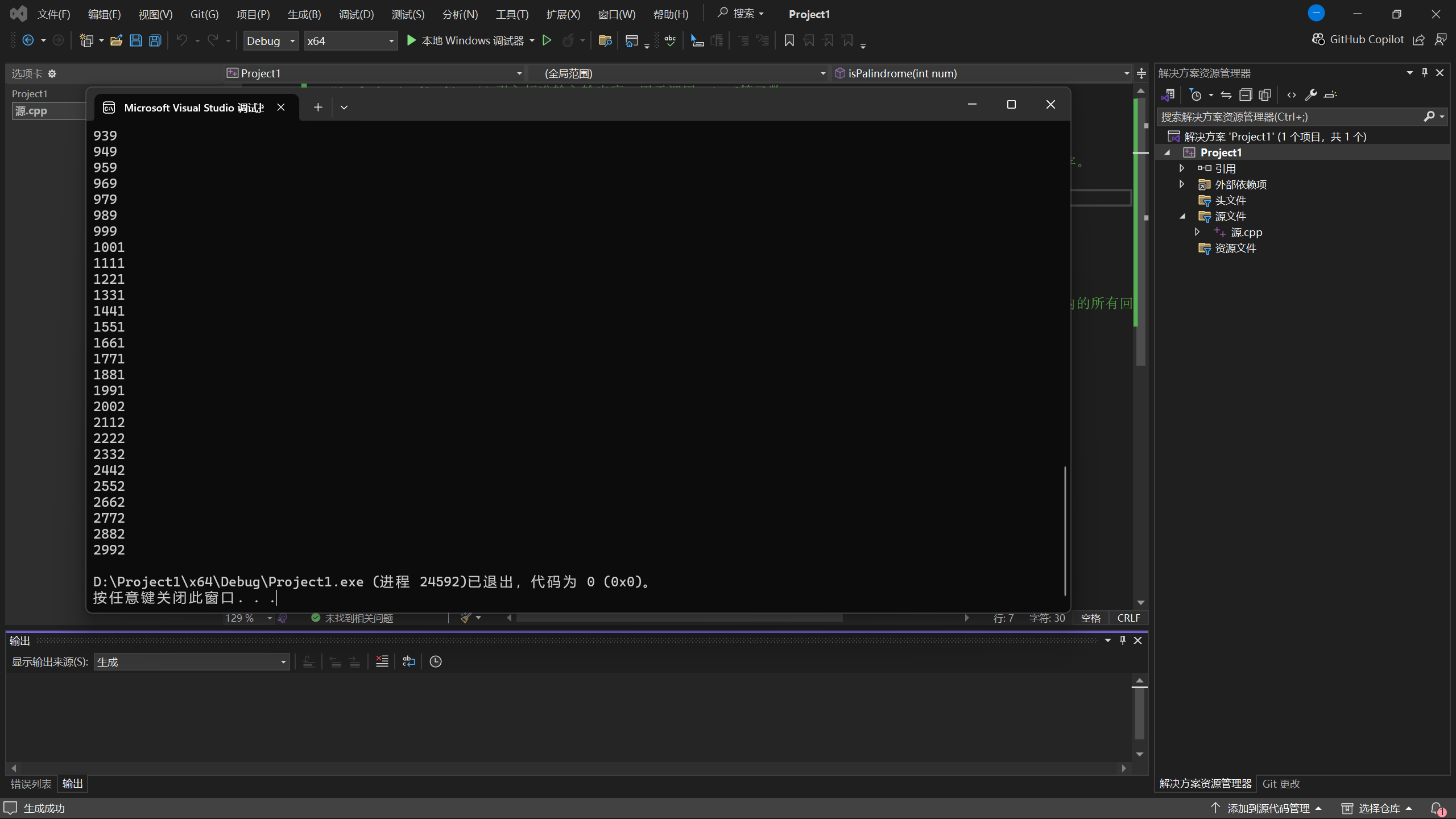Expand the 引用 tree node
1456x819 pixels.
[1182, 168]
